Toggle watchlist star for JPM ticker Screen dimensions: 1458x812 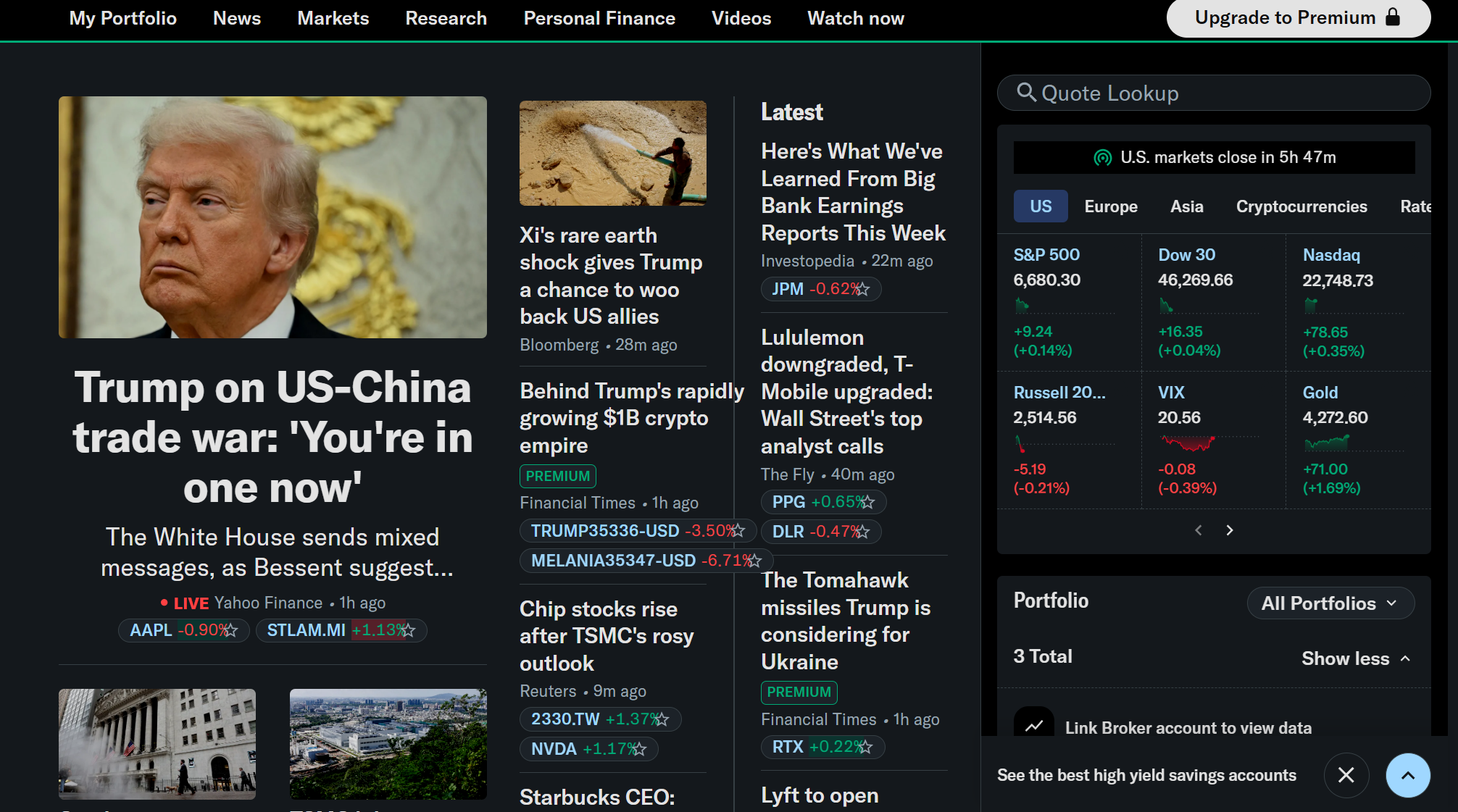[x=862, y=289]
